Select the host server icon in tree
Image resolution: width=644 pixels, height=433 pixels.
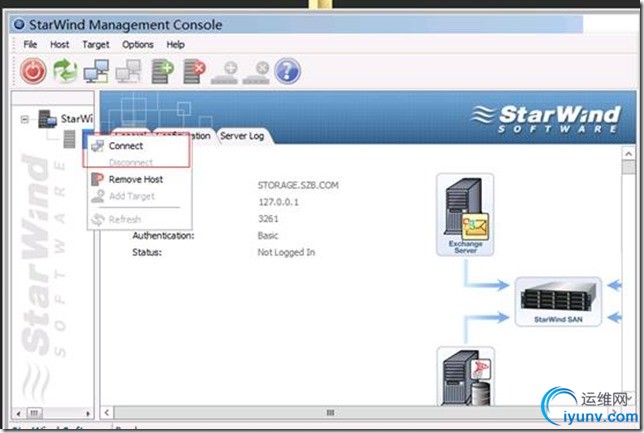tap(69, 139)
